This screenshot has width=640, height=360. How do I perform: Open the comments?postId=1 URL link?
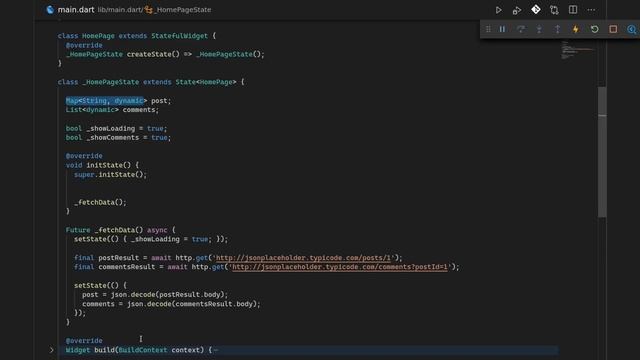[340, 267]
